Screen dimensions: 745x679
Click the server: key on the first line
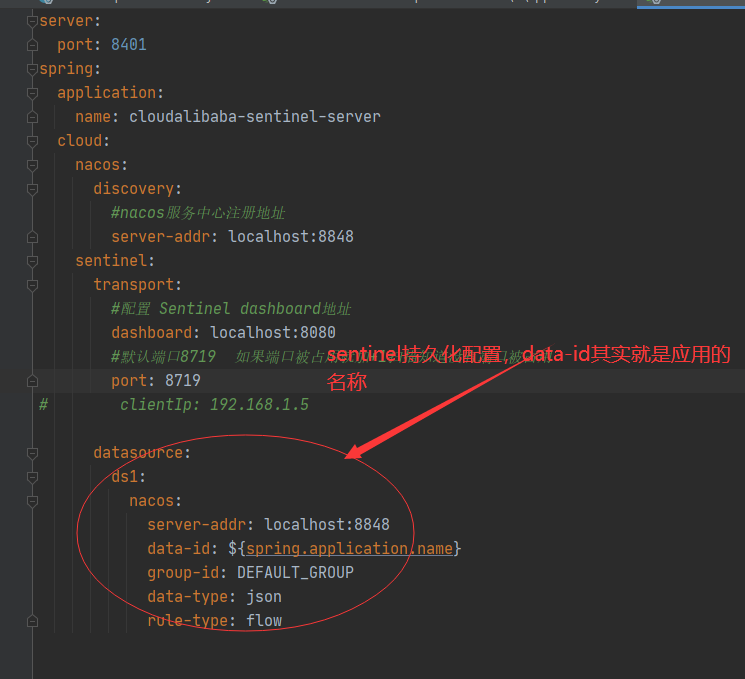click(x=70, y=21)
